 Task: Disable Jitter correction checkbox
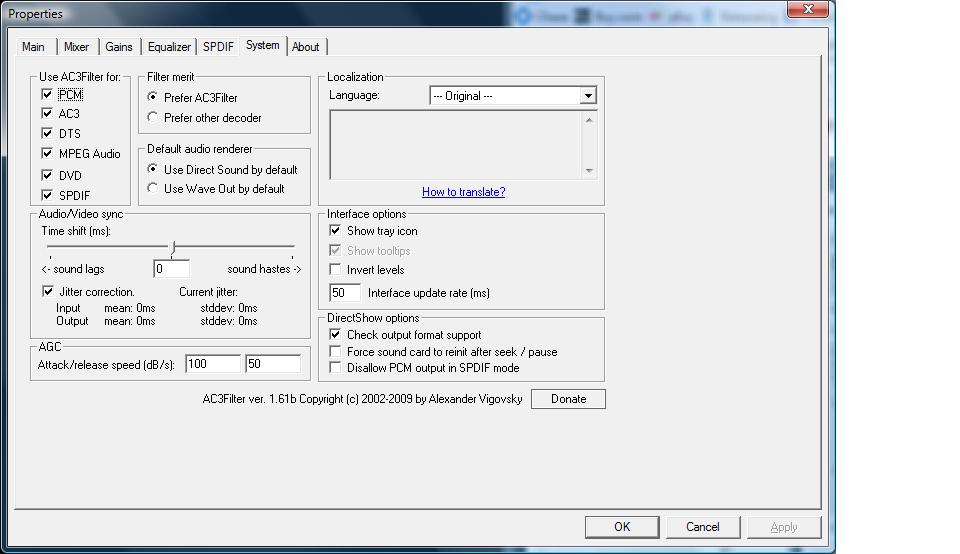48,292
